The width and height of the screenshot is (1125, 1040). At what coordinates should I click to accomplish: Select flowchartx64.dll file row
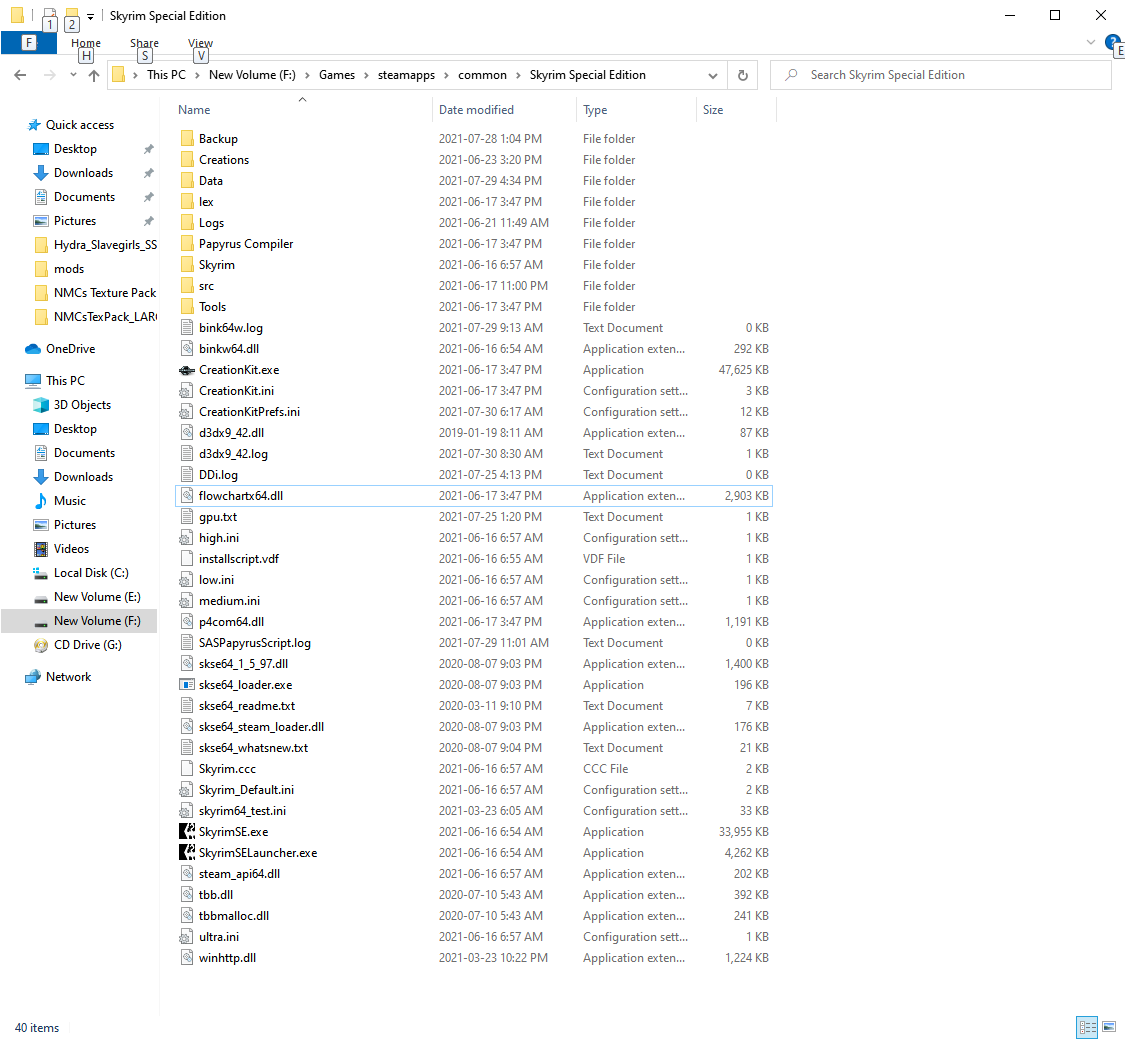[474, 496]
